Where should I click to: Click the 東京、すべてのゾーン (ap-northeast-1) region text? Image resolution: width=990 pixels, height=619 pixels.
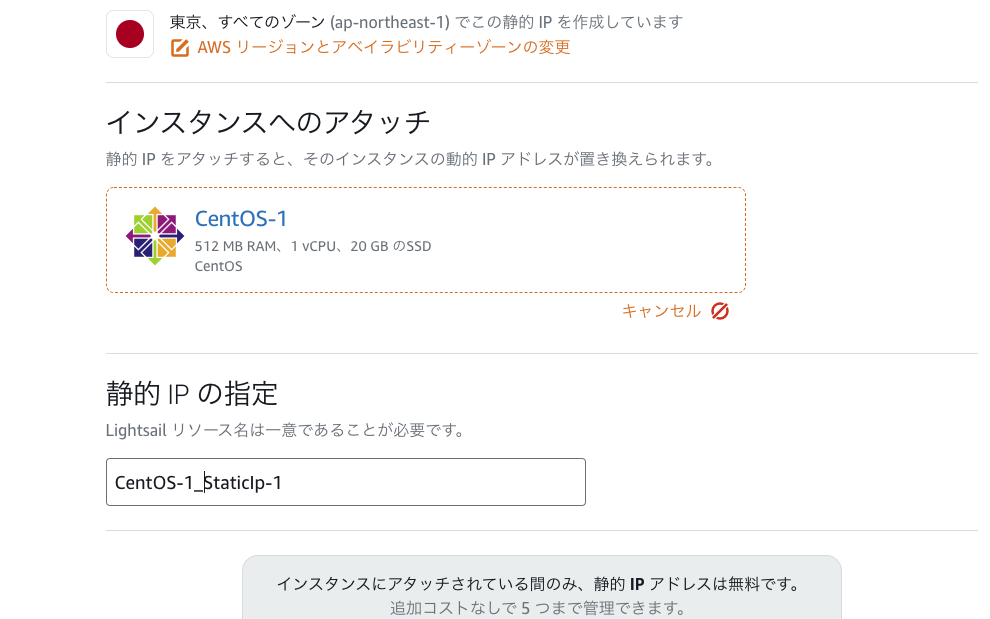coord(309,22)
